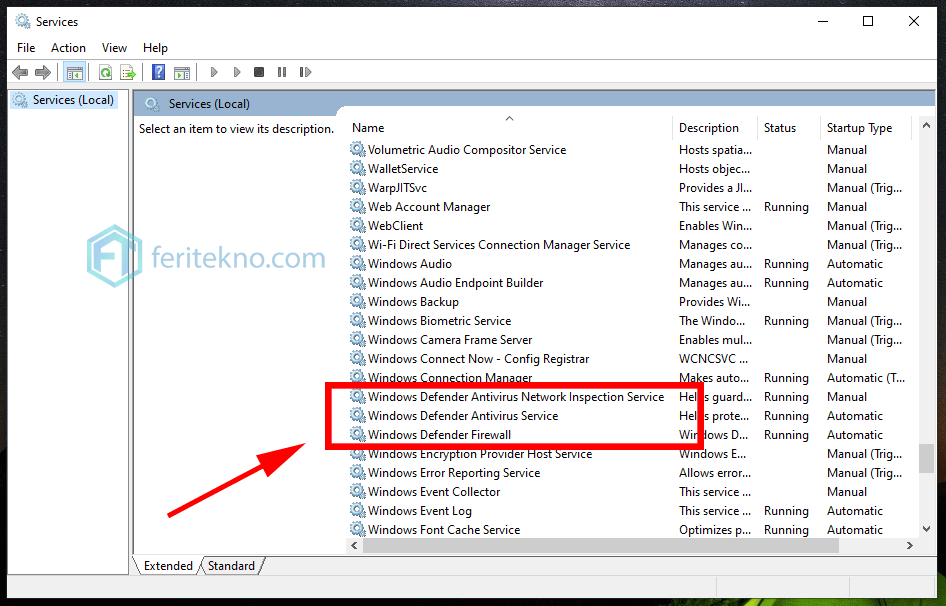Screen dimensions: 946x606
Task: Open the File menu
Action: tap(26, 48)
